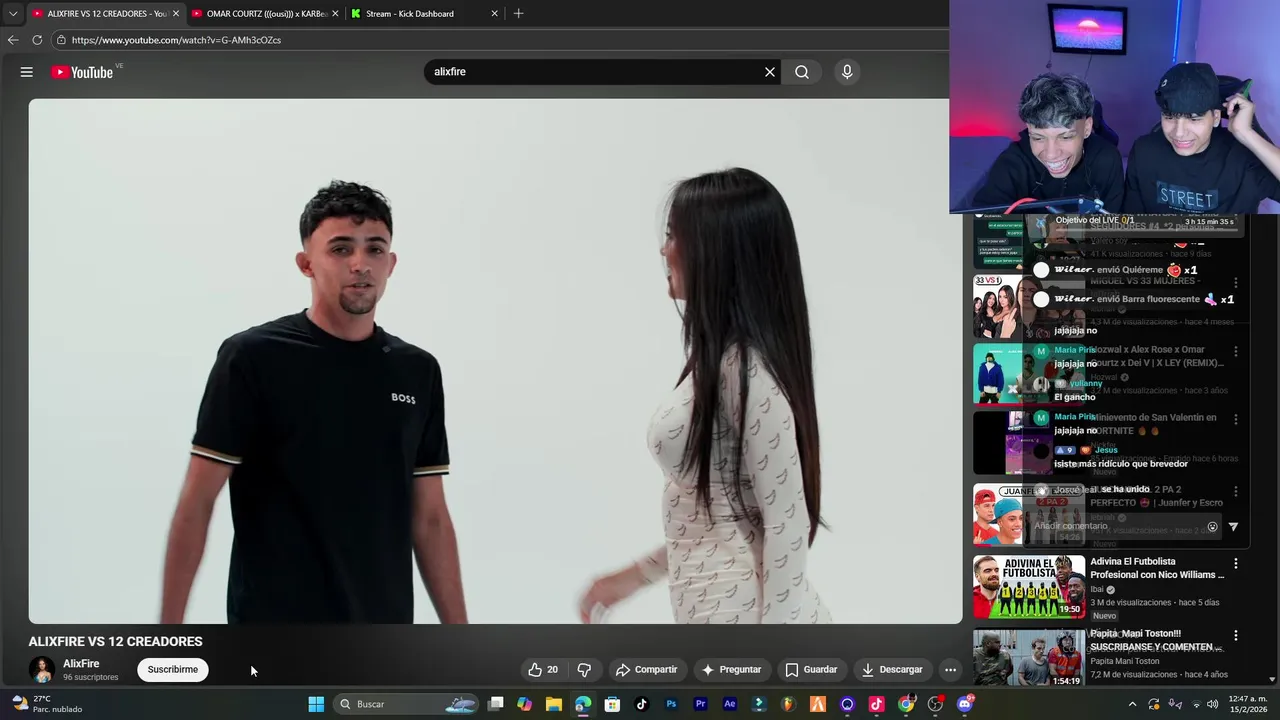The height and width of the screenshot is (720, 1280).
Task: Dislike the ALIXFIRE video
Action: coord(584,670)
